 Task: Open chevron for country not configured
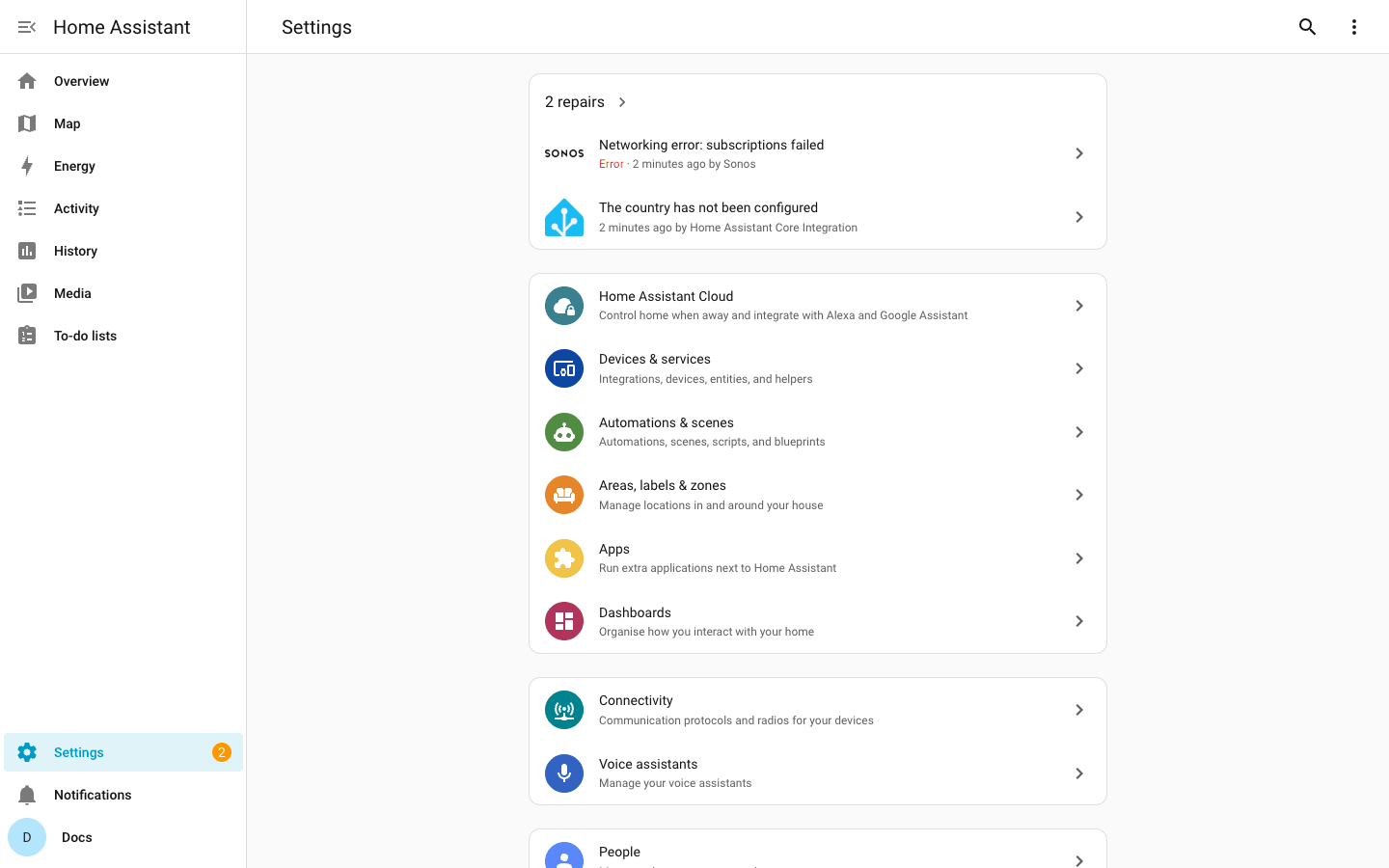coord(1079,217)
